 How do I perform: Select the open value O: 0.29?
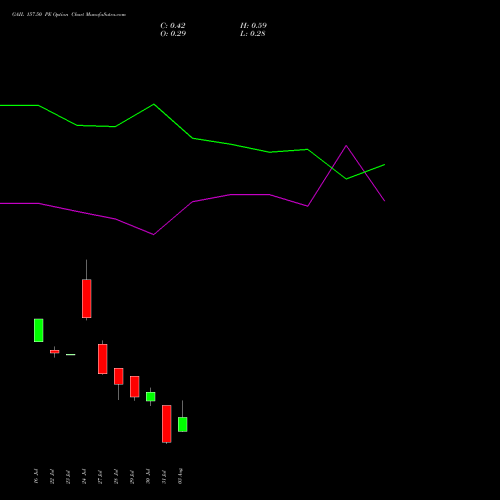pos(173,34)
